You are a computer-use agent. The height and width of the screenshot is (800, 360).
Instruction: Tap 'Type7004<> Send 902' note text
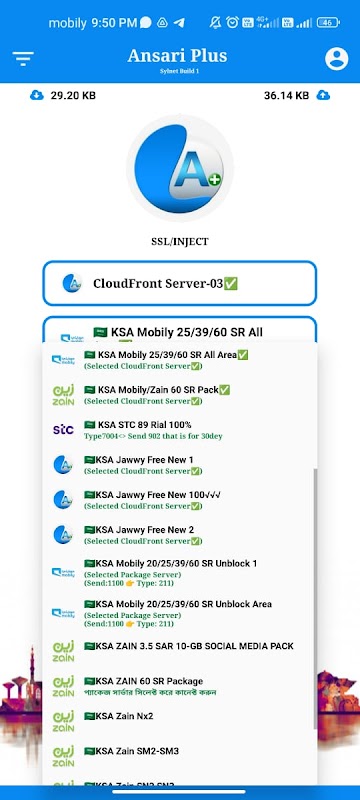click(x=153, y=436)
